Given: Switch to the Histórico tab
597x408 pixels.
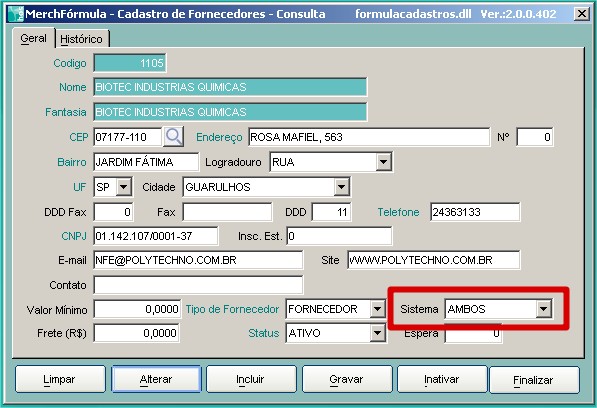Looking at the screenshot, I should (81, 39).
